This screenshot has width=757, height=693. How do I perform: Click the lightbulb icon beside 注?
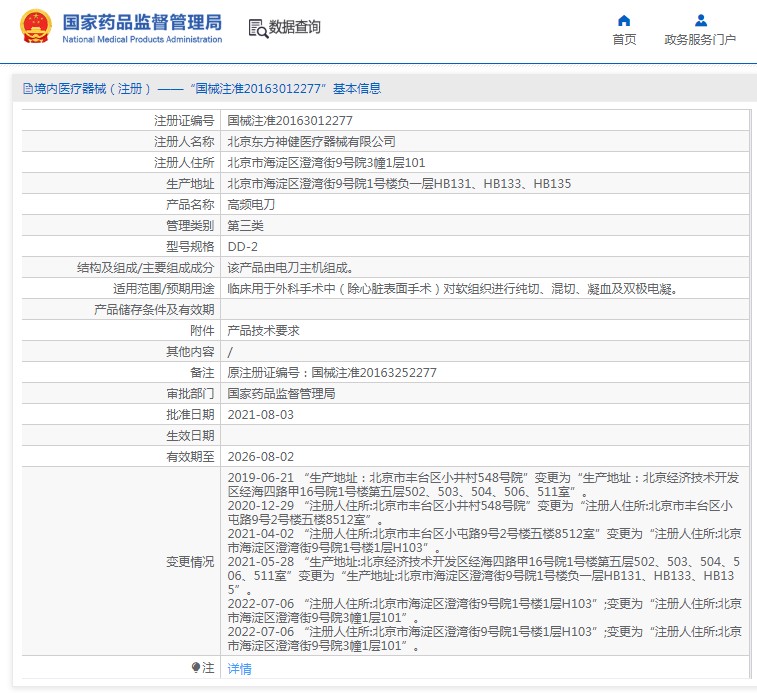point(195,667)
